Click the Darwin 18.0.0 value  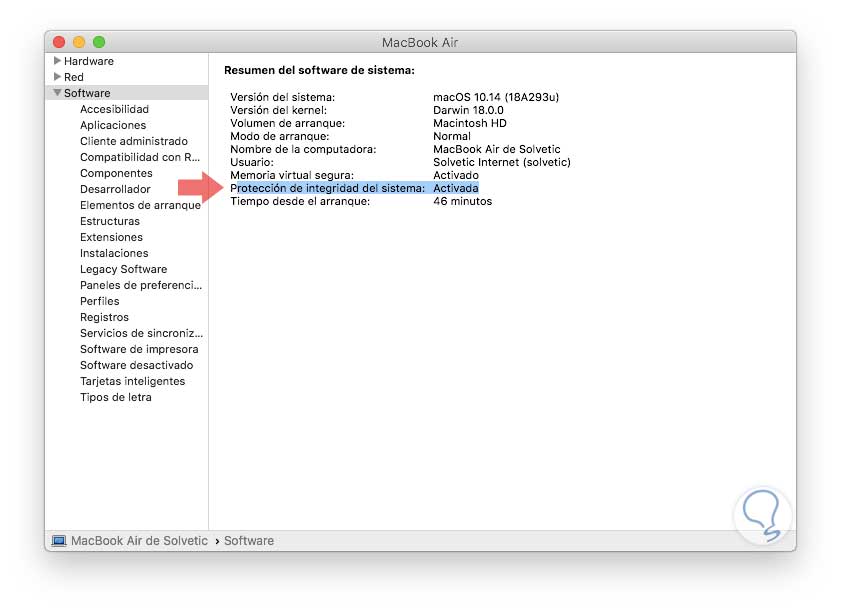(x=468, y=111)
